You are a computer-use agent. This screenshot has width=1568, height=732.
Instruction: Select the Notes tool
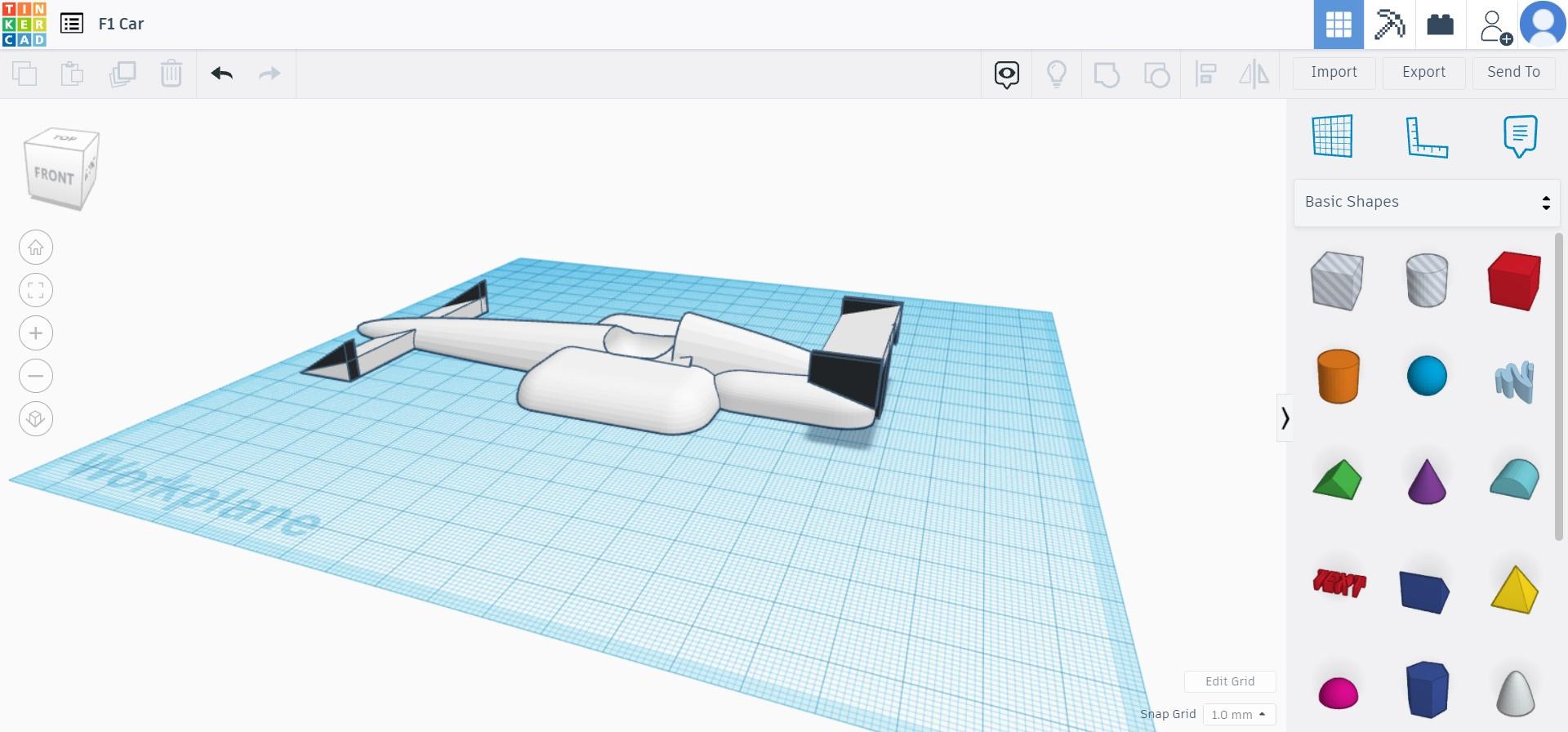click(x=1520, y=136)
